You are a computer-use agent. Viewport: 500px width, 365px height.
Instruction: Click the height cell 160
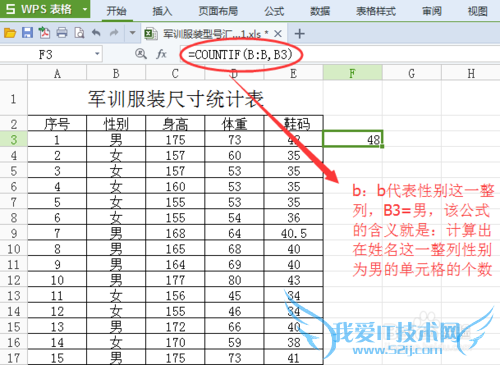coord(175,186)
